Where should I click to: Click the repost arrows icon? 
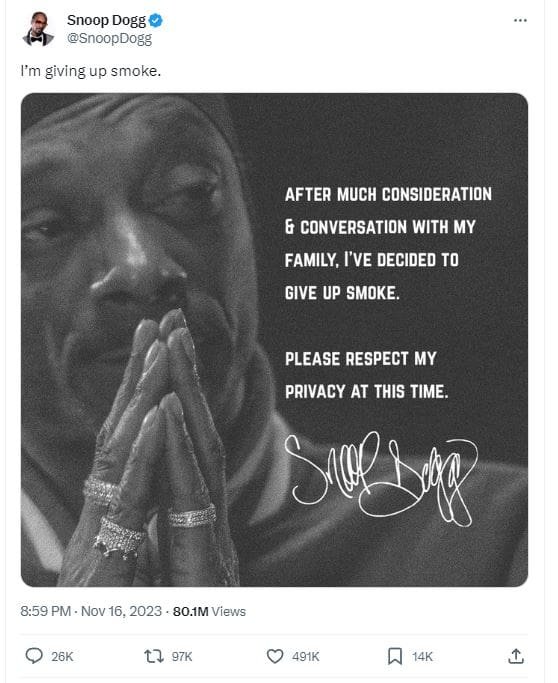154,656
